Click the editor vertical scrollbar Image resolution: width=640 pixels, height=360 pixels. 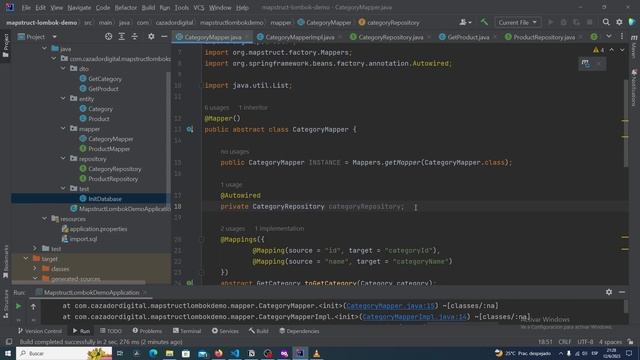pyautogui.click(x=626, y=122)
